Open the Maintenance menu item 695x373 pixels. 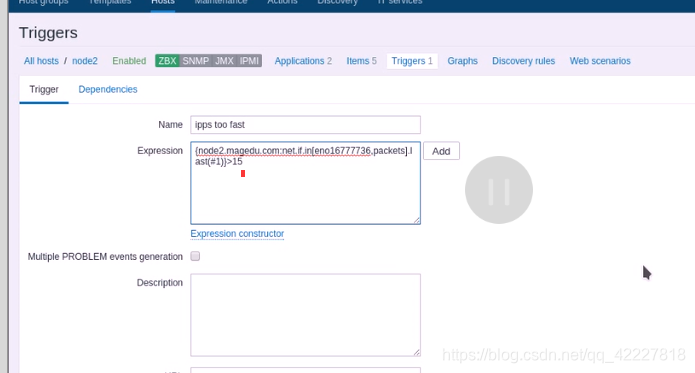point(221,2)
